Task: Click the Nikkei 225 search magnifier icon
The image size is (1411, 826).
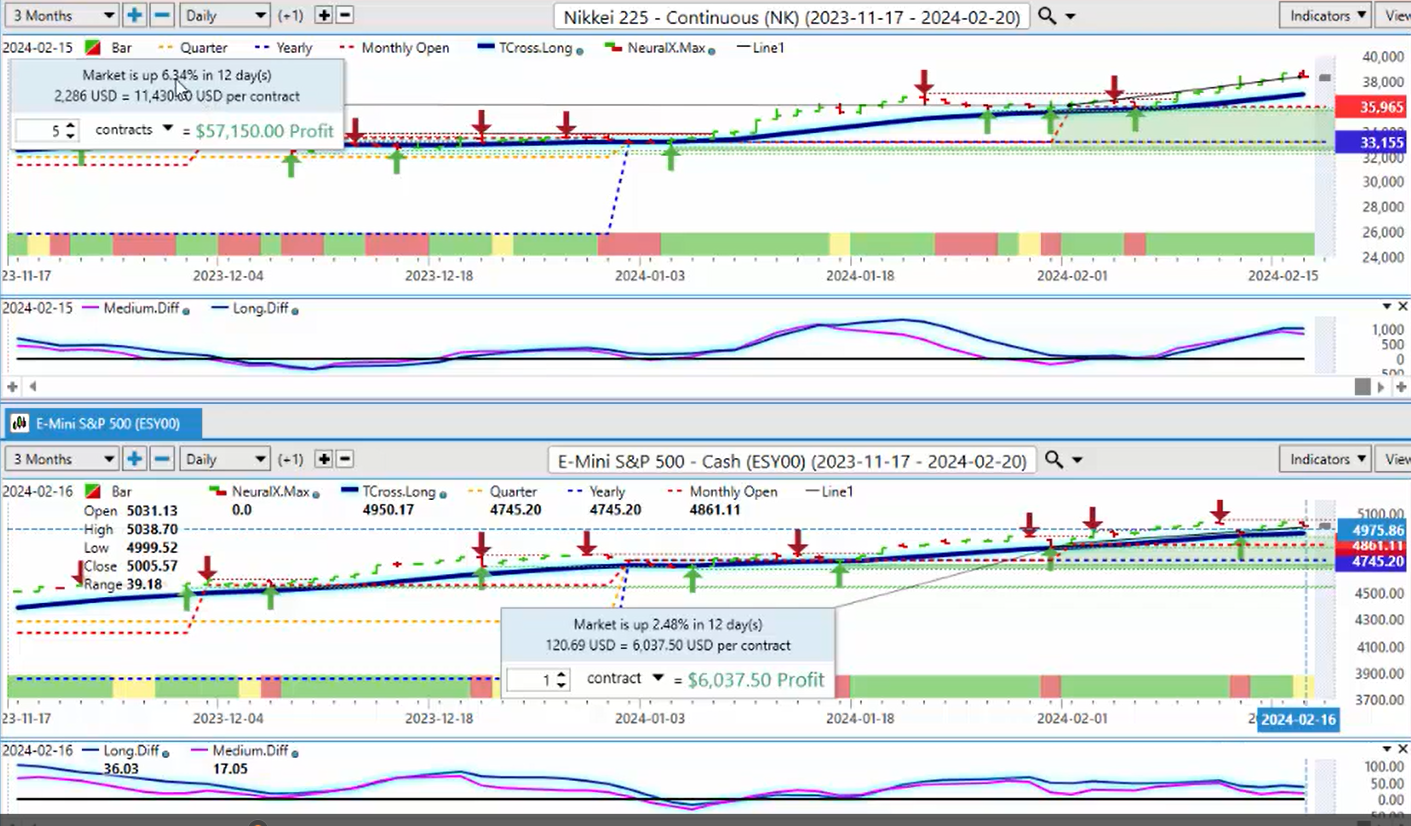Action: [x=1047, y=16]
